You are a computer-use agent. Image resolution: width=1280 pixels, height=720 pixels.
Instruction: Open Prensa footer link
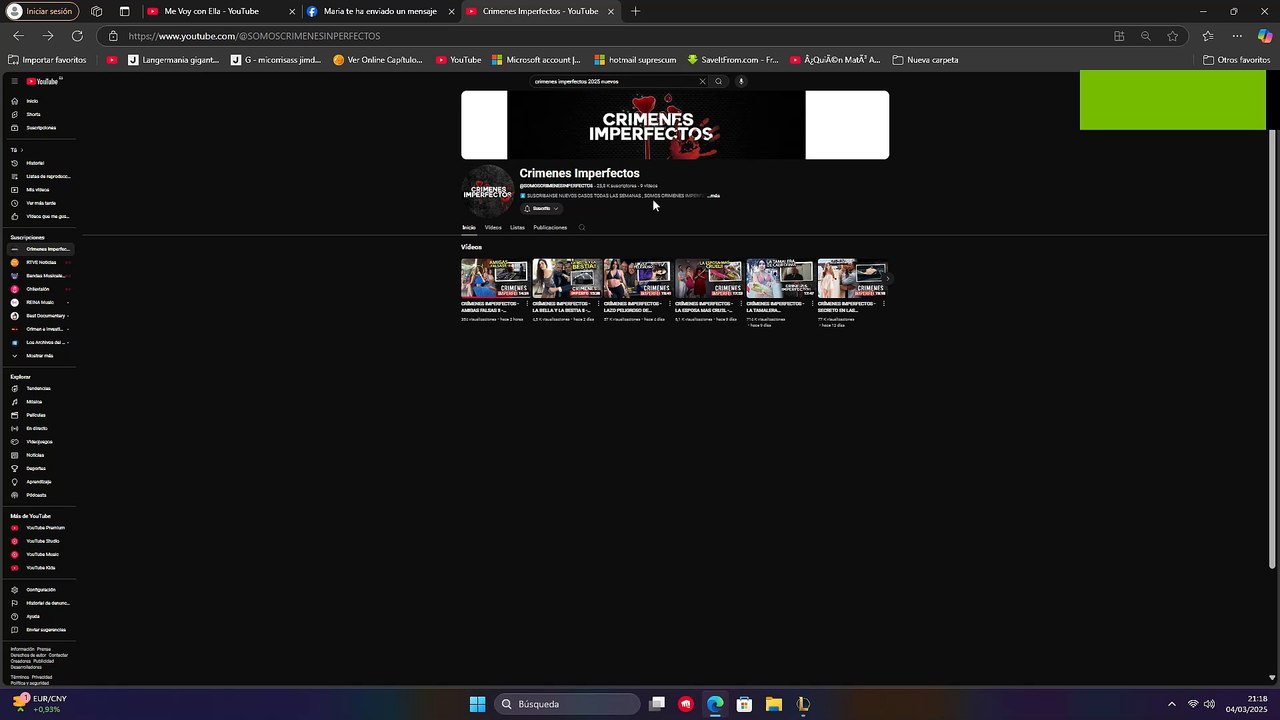[x=44, y=649]
